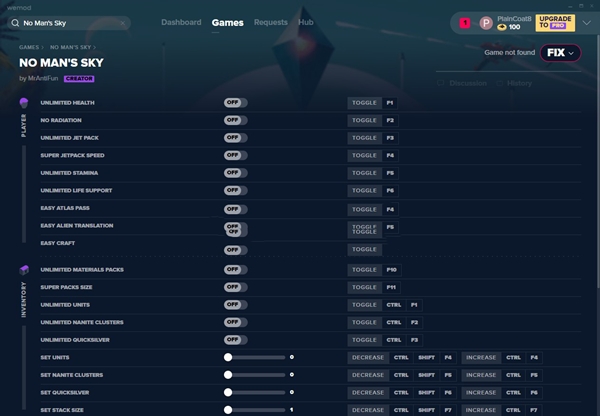Click Upgrade to Pro button
600x416 pixels.
click(x=555, y=23)
